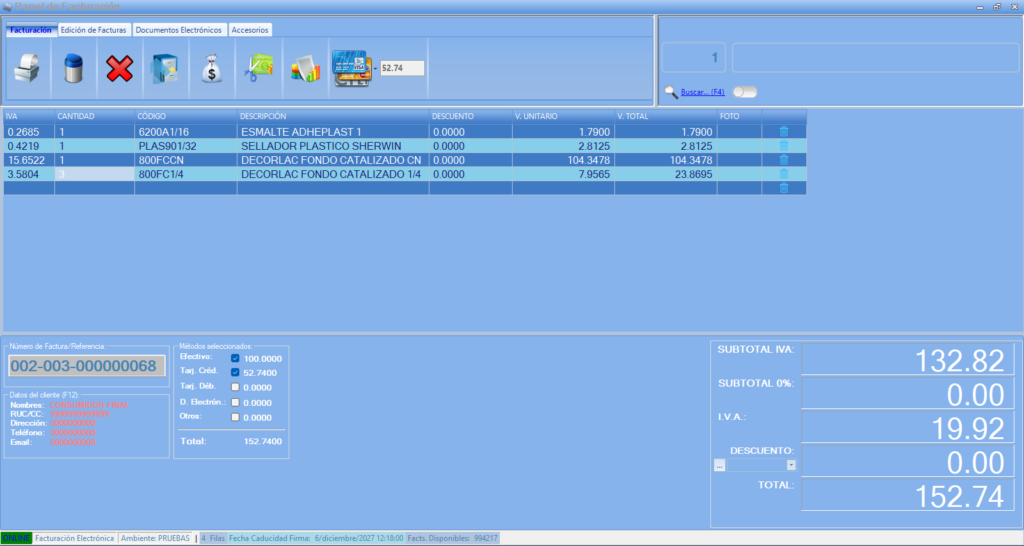Check the D. Electrón. payment checkbox
The height and width of the screenshot is (546, 1024).
pyautogui.click(x=235, y=402)
